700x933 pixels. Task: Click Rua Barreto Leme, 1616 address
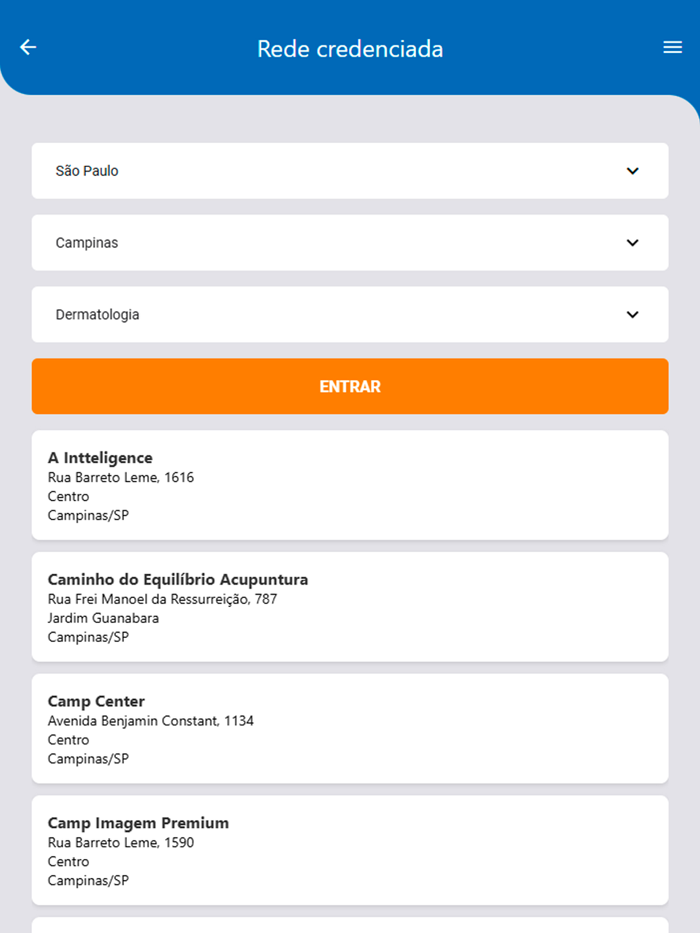click(x=122, y=477)
